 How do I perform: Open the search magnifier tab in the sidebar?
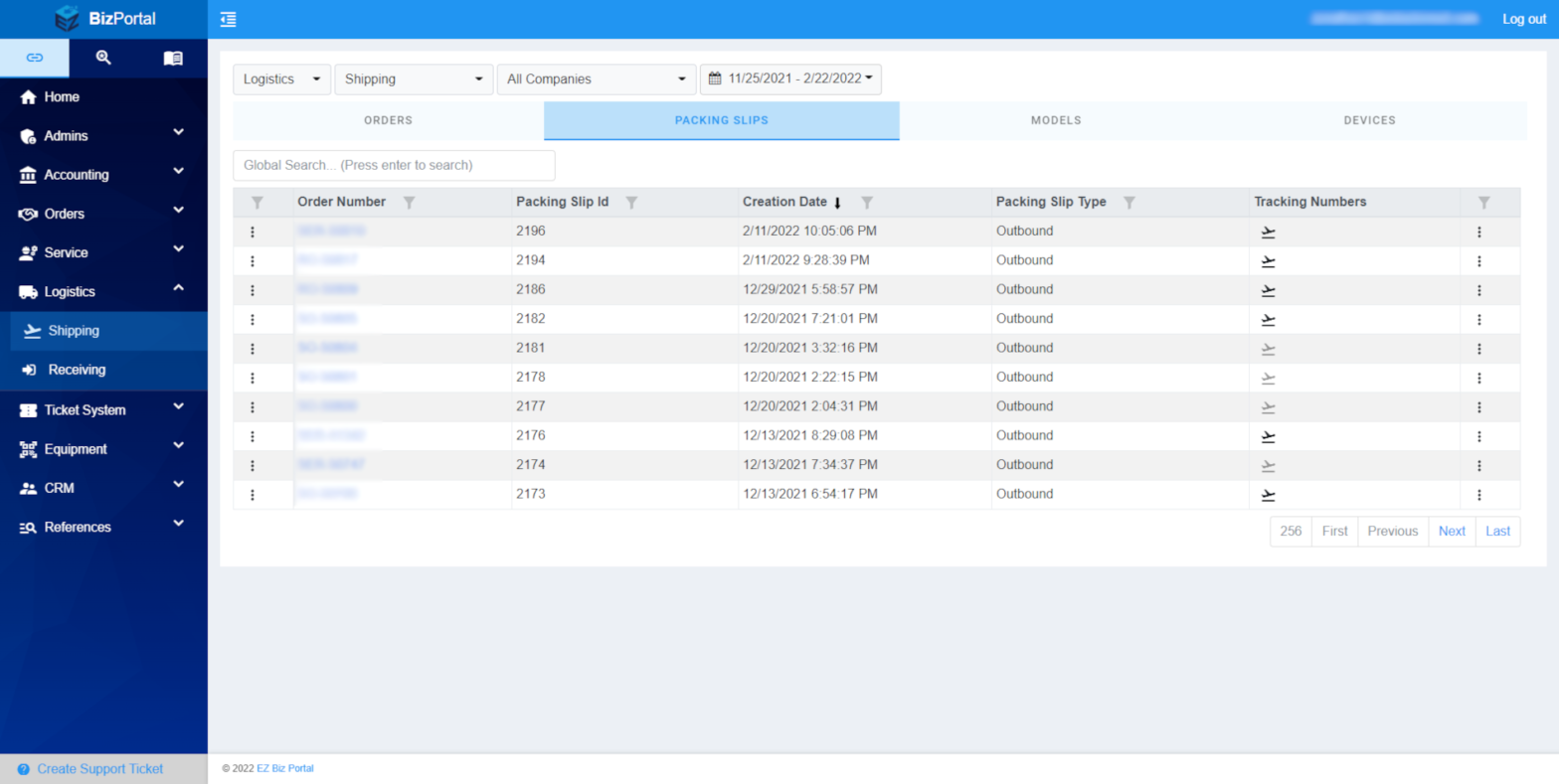click(x=103, y=58)
